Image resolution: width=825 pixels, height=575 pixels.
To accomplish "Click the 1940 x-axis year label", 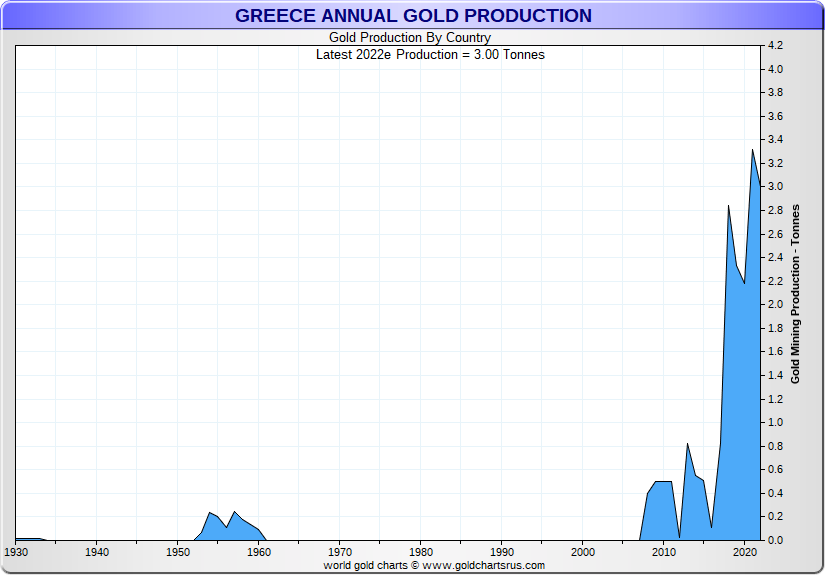I will point(97,552).
